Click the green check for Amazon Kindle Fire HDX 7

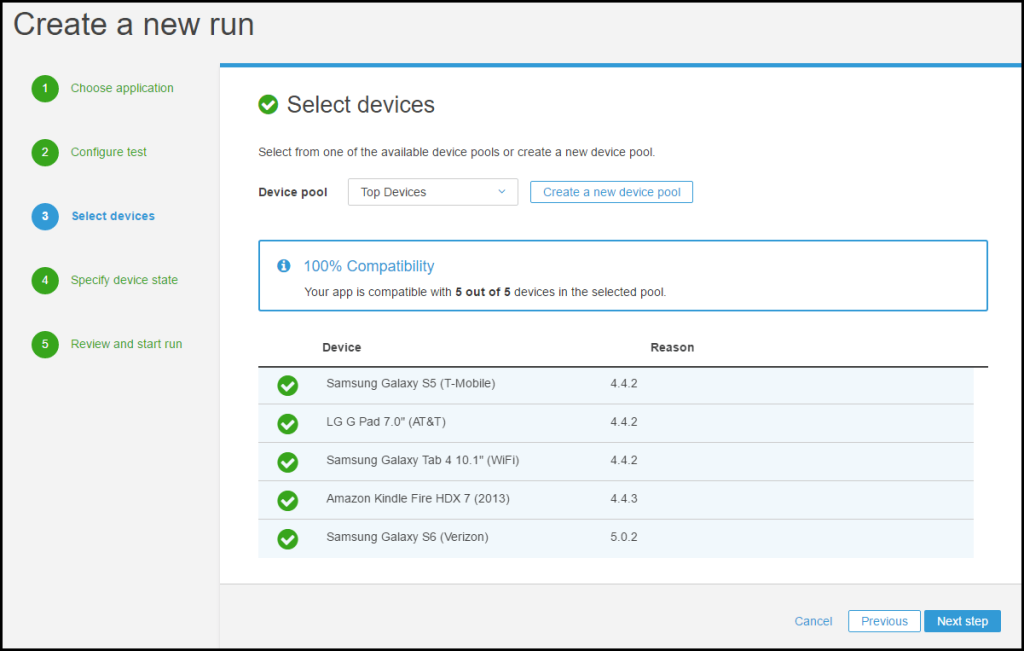coord(287,500)
